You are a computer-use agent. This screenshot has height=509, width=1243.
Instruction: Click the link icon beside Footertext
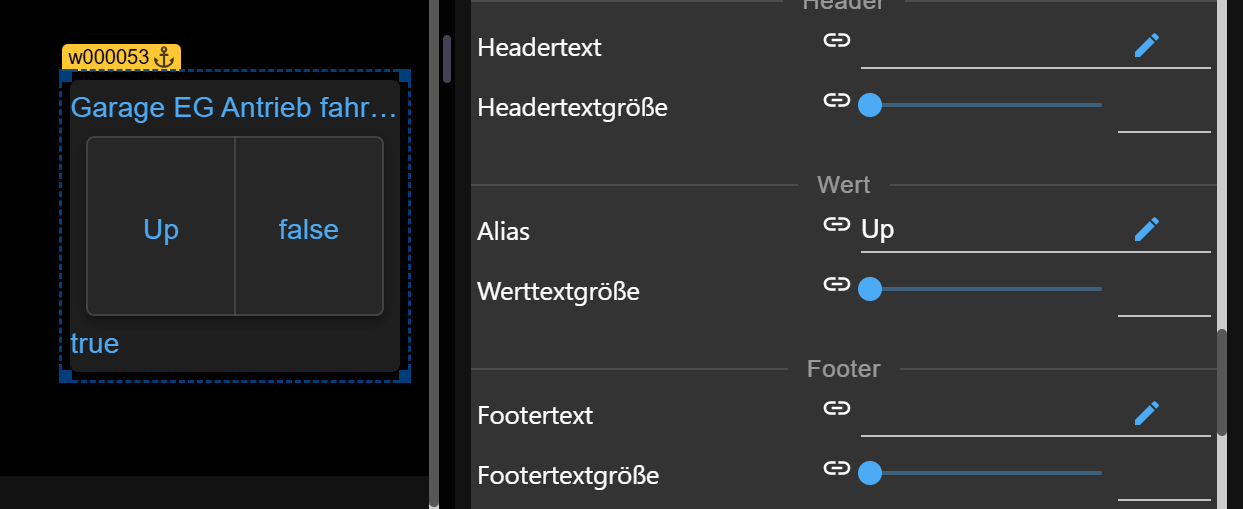(x=836, y=408)
